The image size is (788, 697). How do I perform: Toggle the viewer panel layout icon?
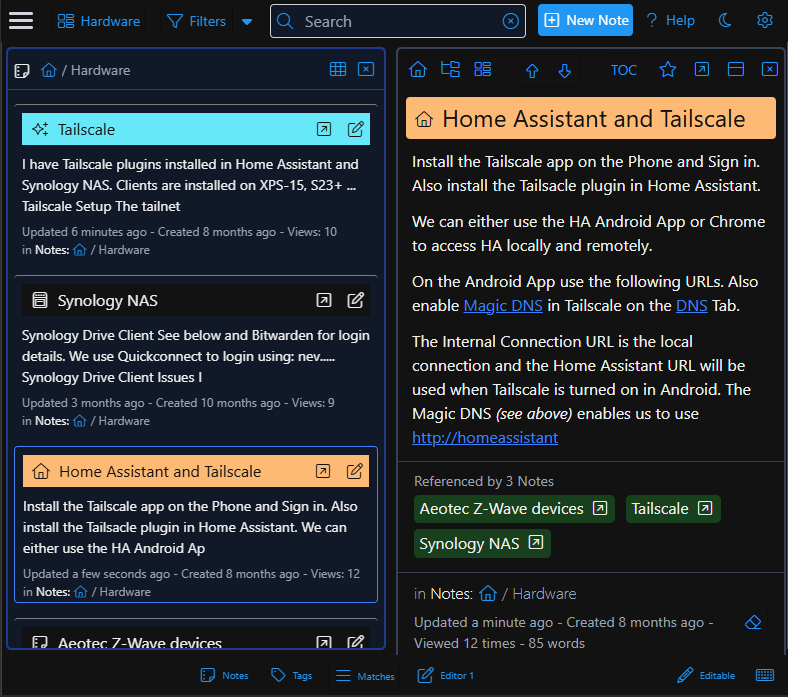[735, 69]
